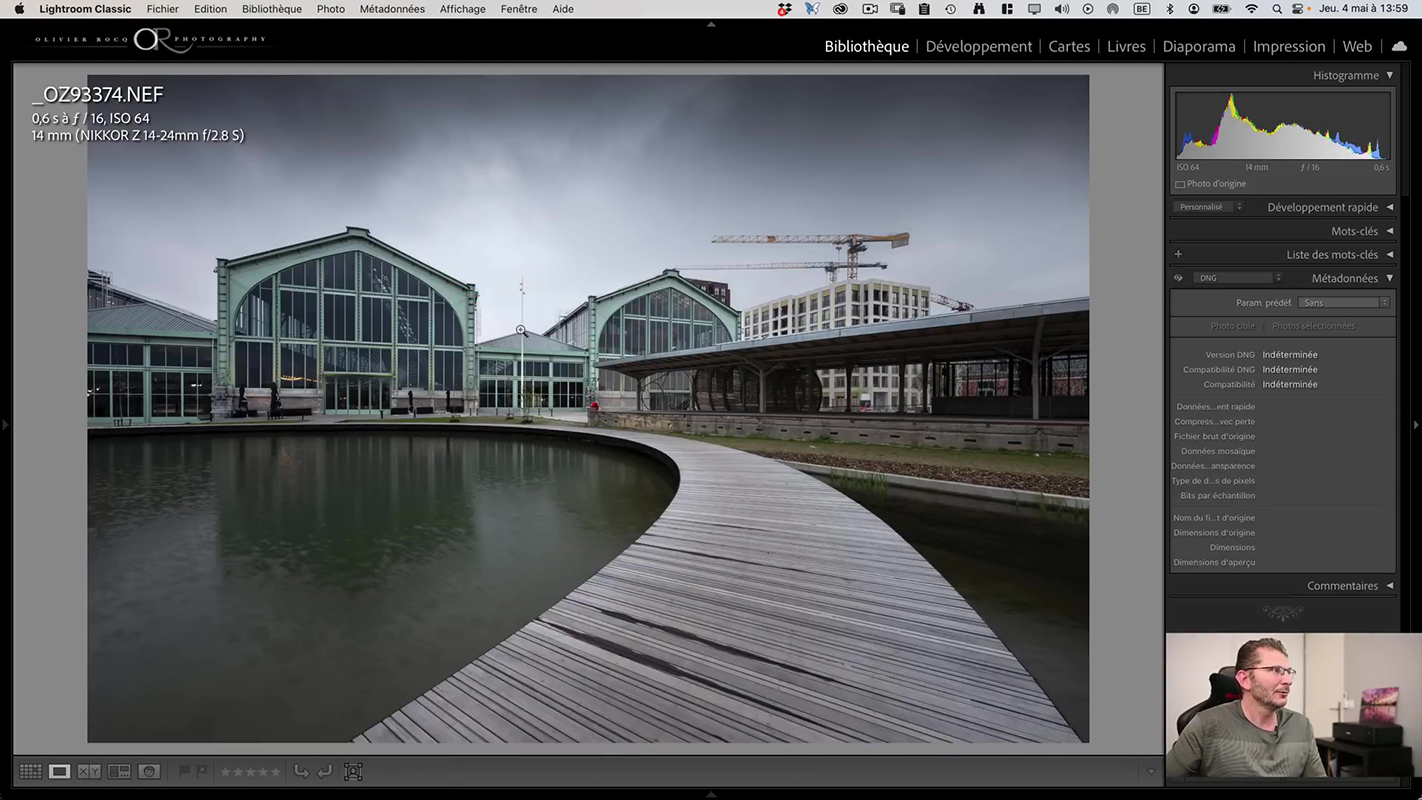
Task: Click the rotate counterclockwise arrow icon
Action: pos(301,771)
